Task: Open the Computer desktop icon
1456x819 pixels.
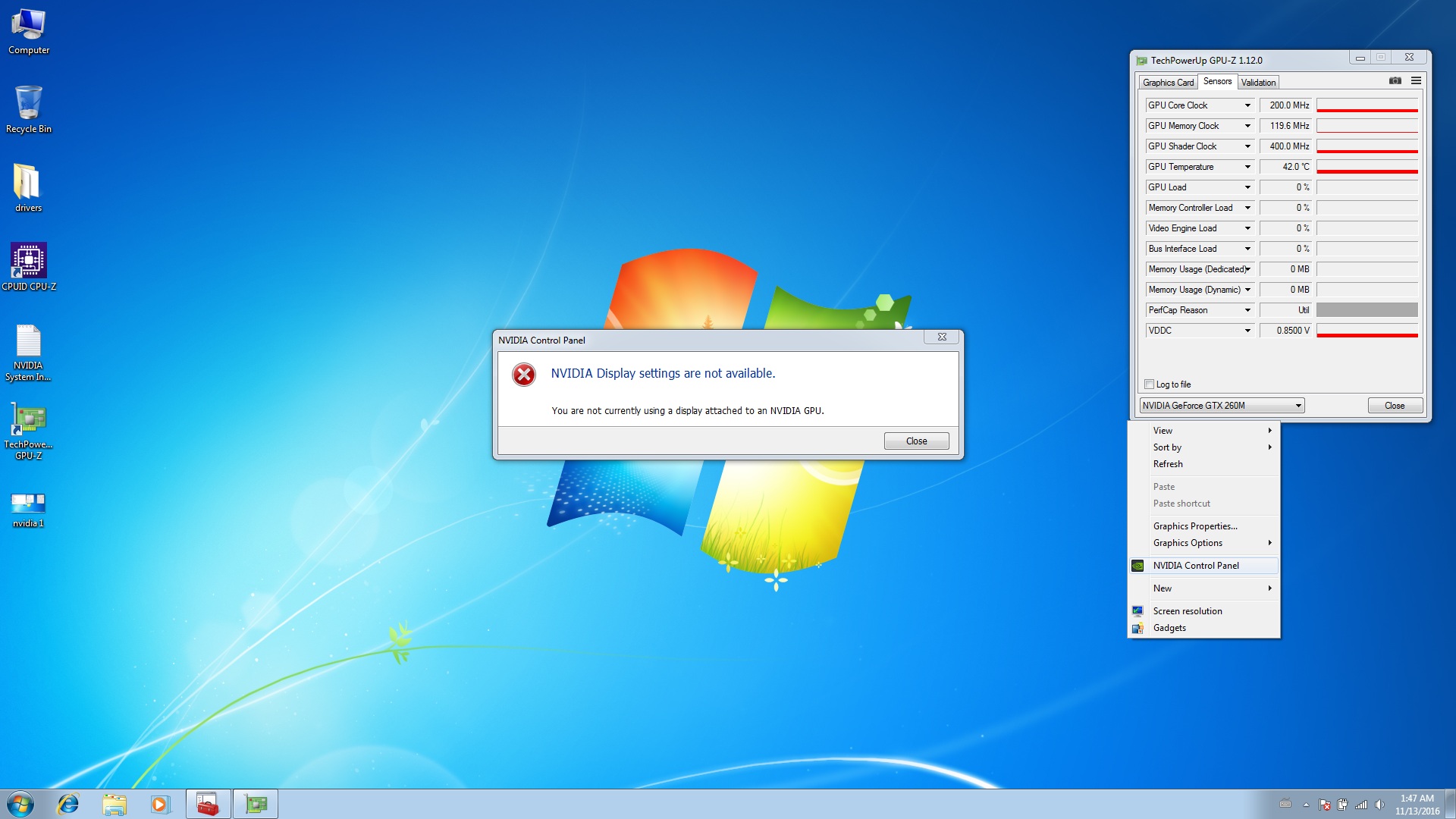Action: [29, 32]
